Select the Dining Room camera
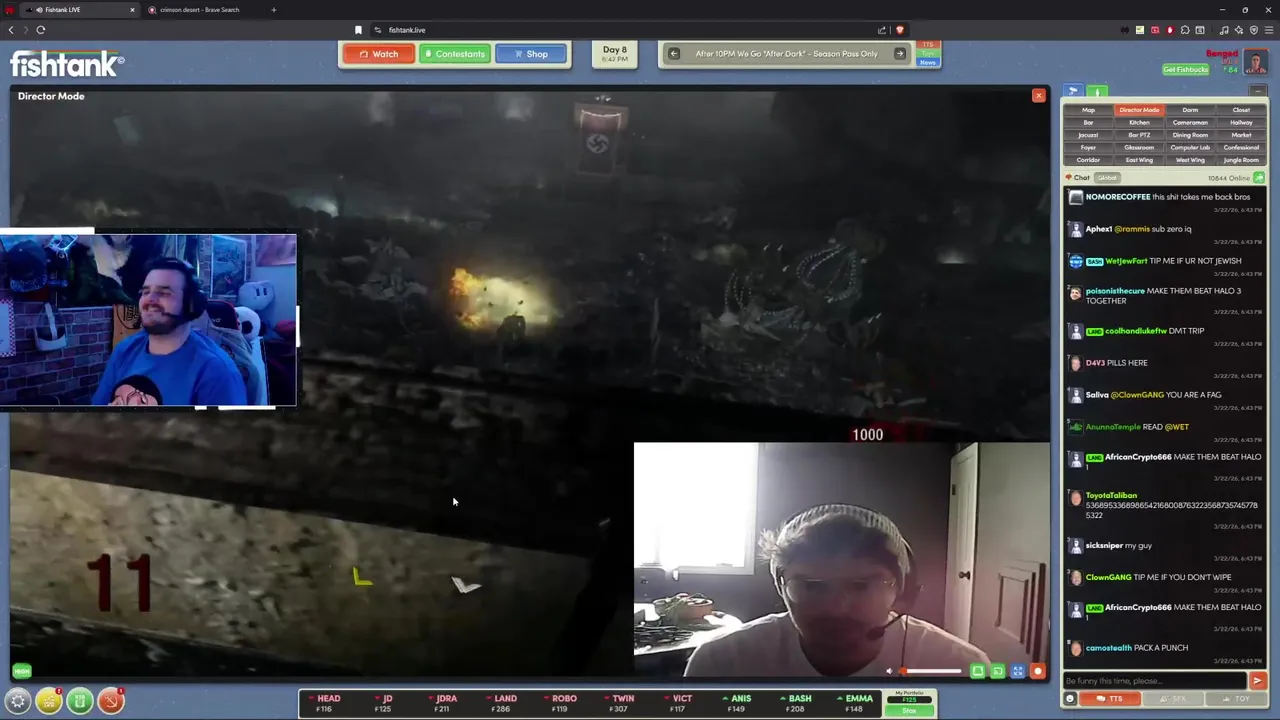The height and width of the screenshot is (720, 1280). click(x=1190, y=135)
